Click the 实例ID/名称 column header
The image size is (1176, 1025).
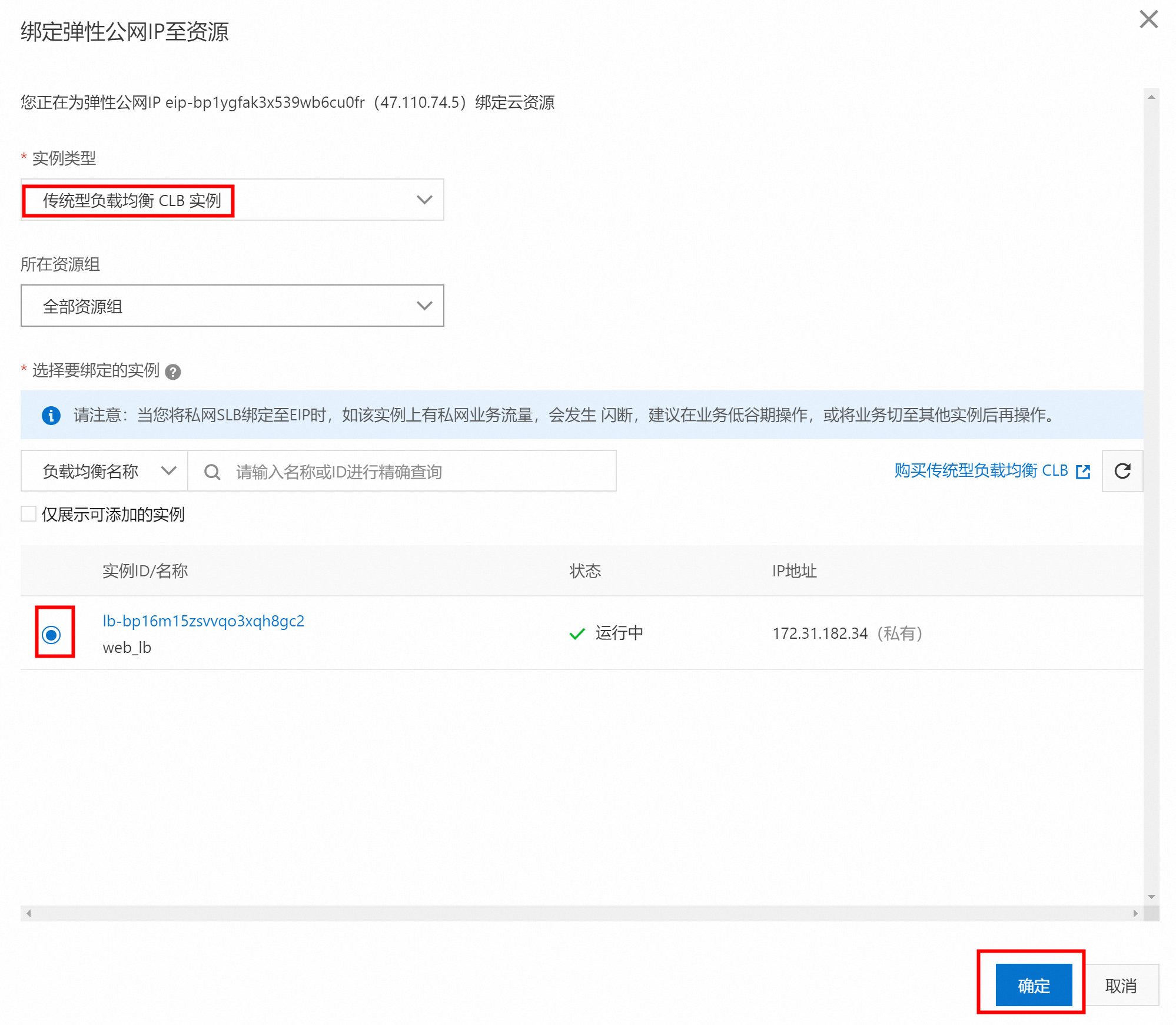145,571
